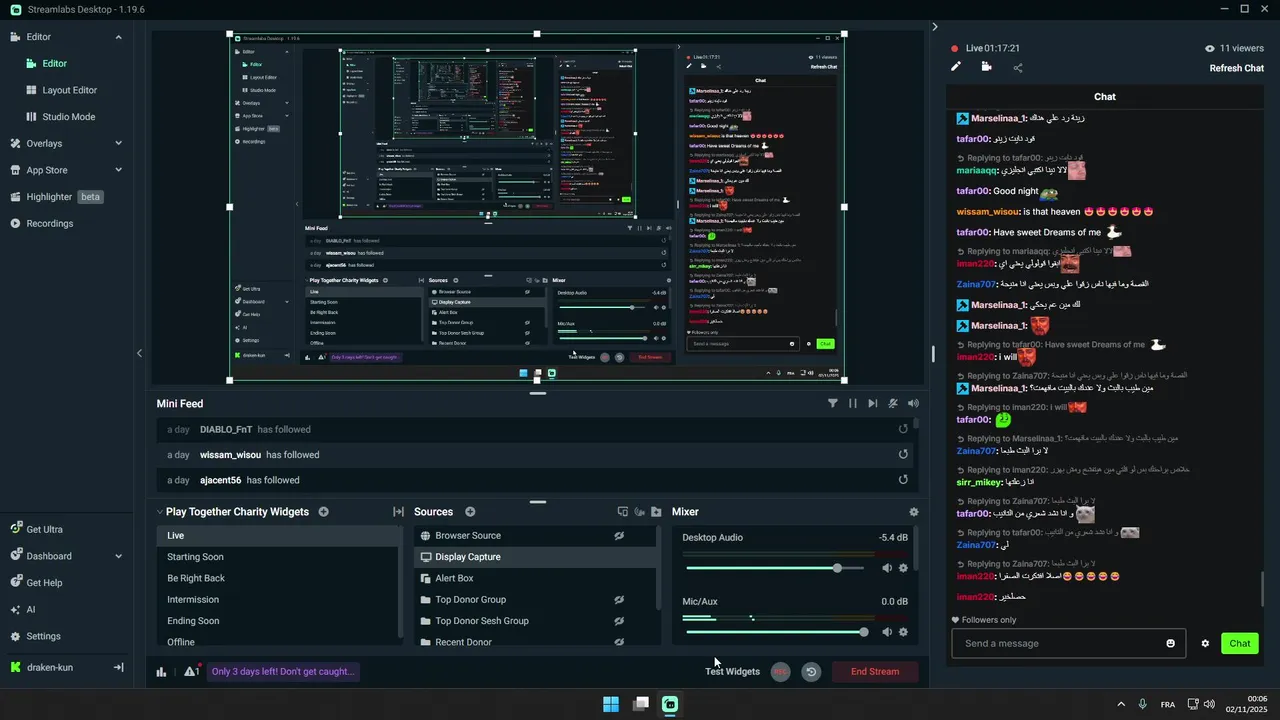The image size is (1280, 720).
Task: Click the Sources widget overlay icon
Action: click(622, 512)
